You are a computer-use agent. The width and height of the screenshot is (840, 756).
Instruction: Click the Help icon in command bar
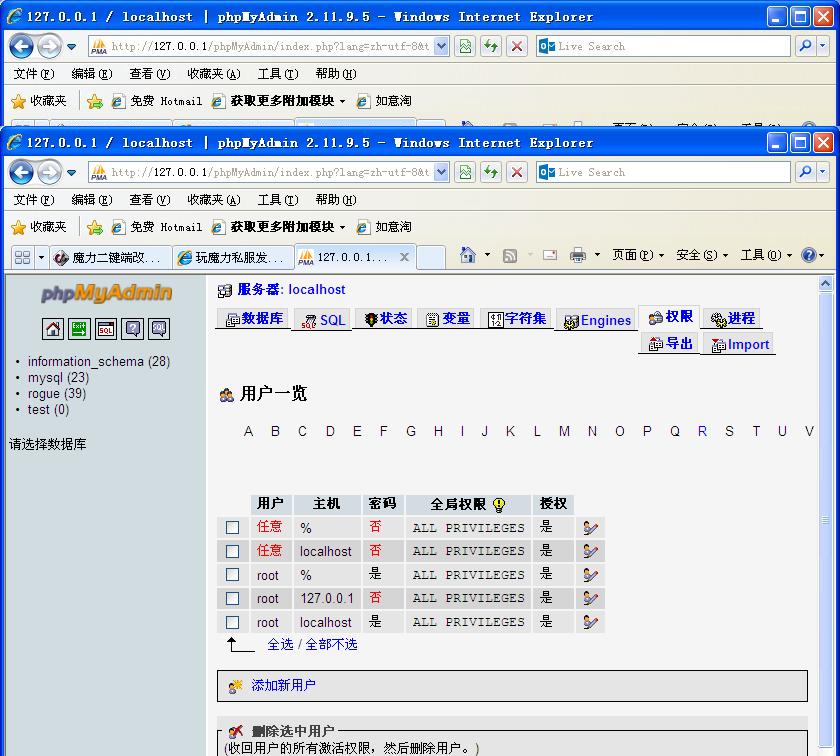click(808, 255)
